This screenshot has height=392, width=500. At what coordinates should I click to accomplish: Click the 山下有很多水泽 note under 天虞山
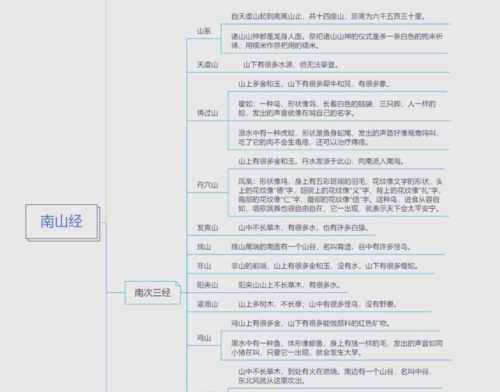[x=290, y=65]
